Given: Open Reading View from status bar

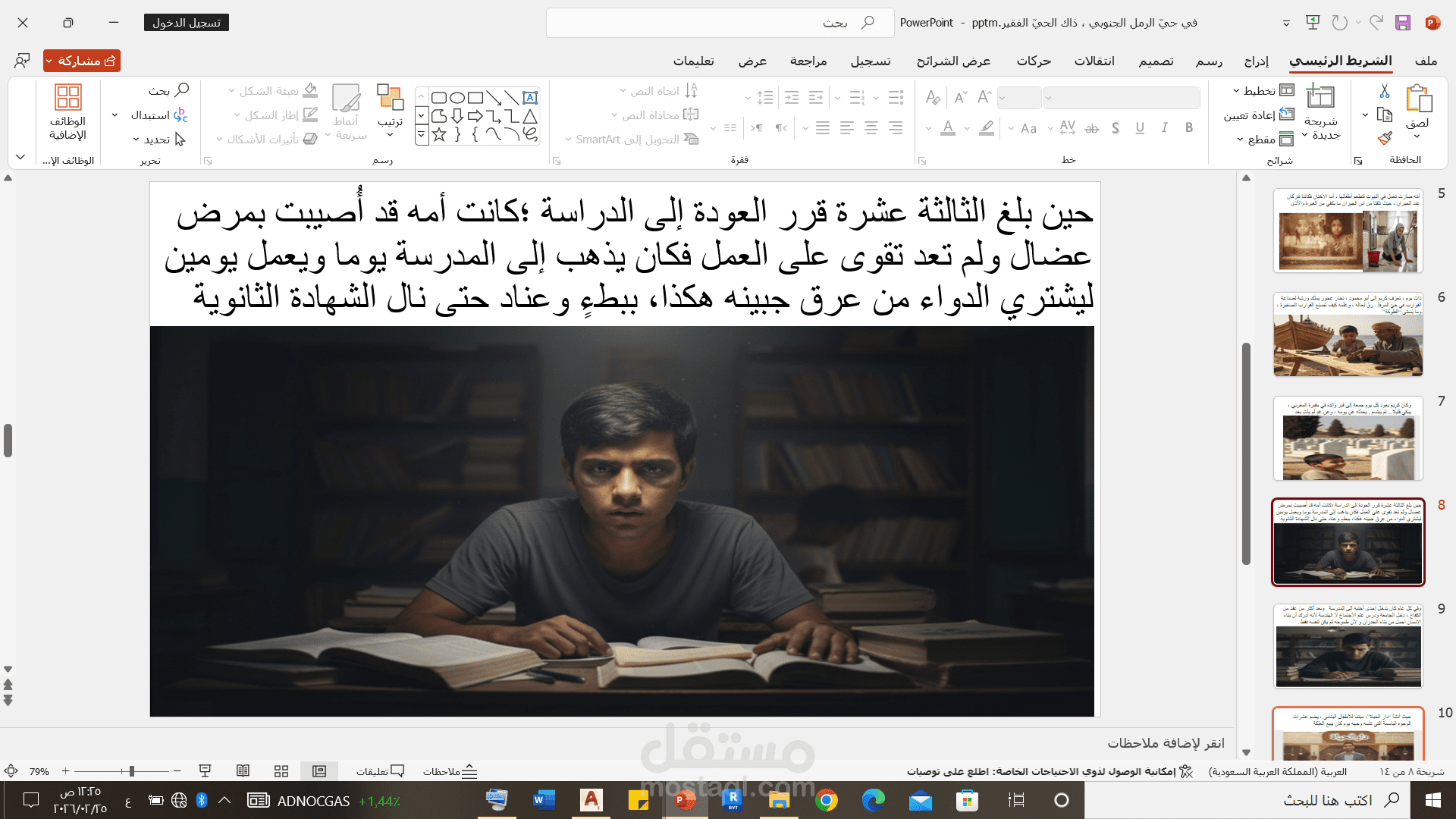Looking at the screenshot, I should [x=243, y=771].
